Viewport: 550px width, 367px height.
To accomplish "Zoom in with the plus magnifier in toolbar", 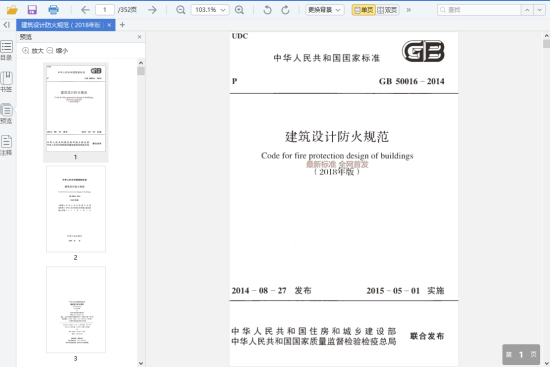I will pyautogui.click(x=239, y=10).
